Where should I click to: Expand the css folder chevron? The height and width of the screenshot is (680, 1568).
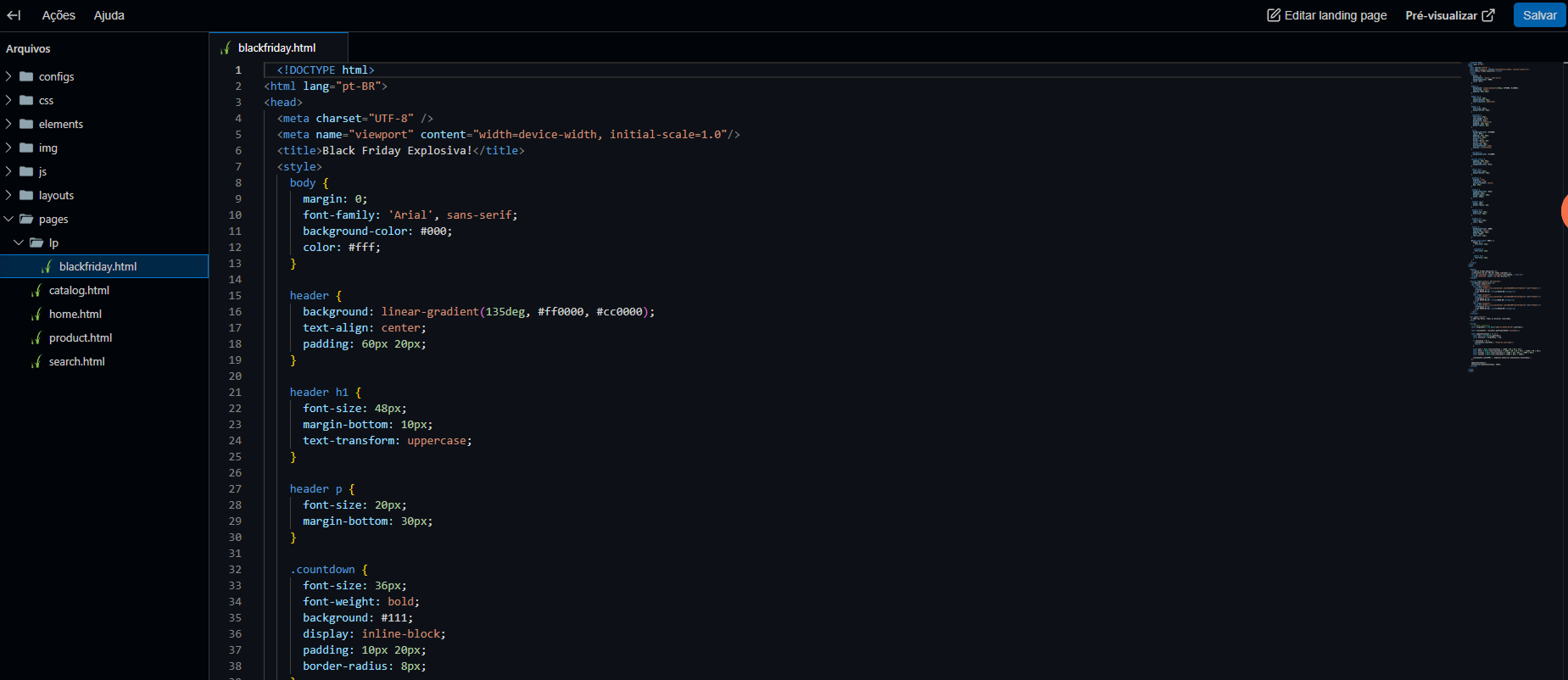coord(8,100)
